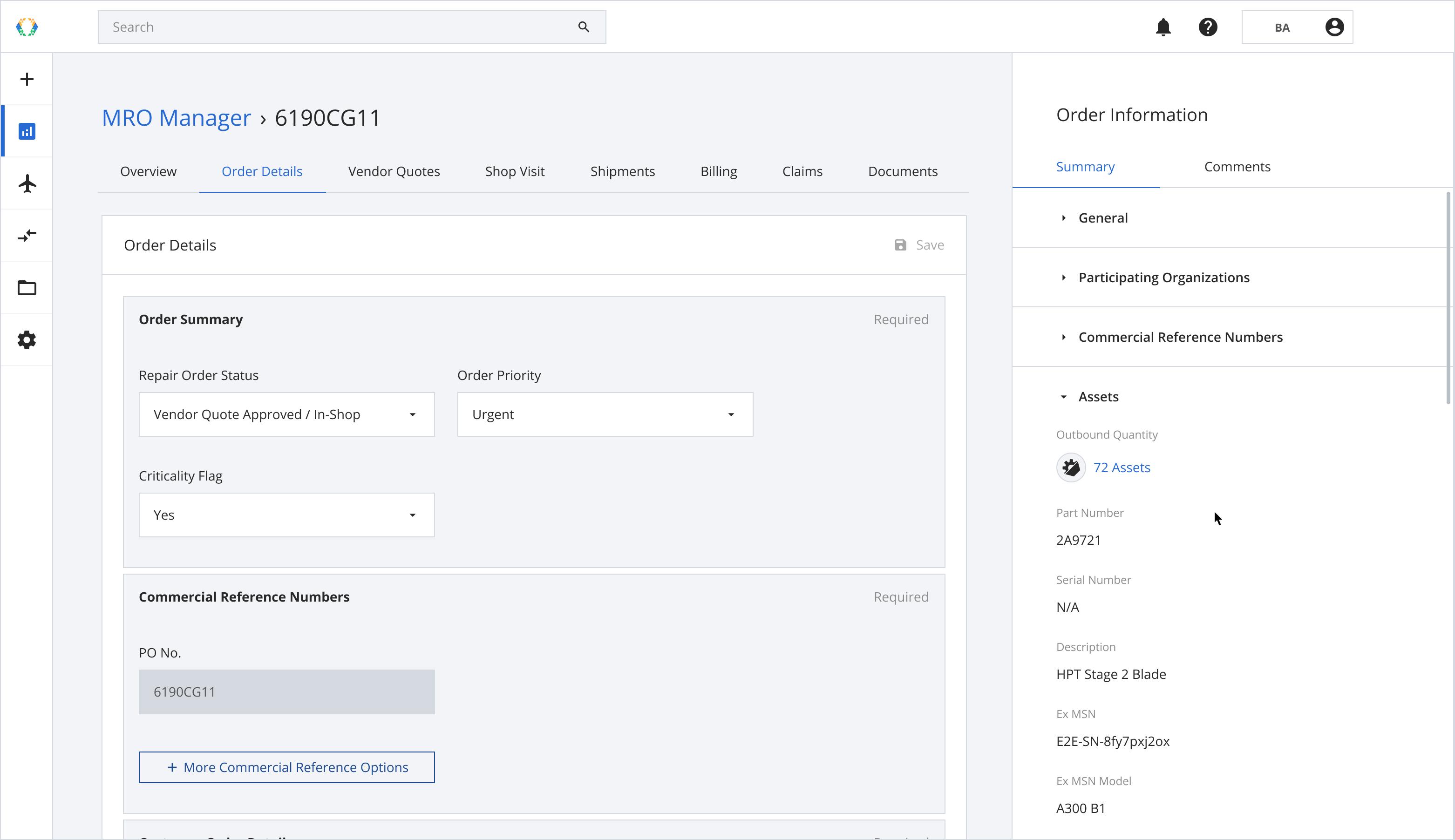Click the part number value 2A9721
This screenshot has height=840, width=1455.
coord(1078,540)
